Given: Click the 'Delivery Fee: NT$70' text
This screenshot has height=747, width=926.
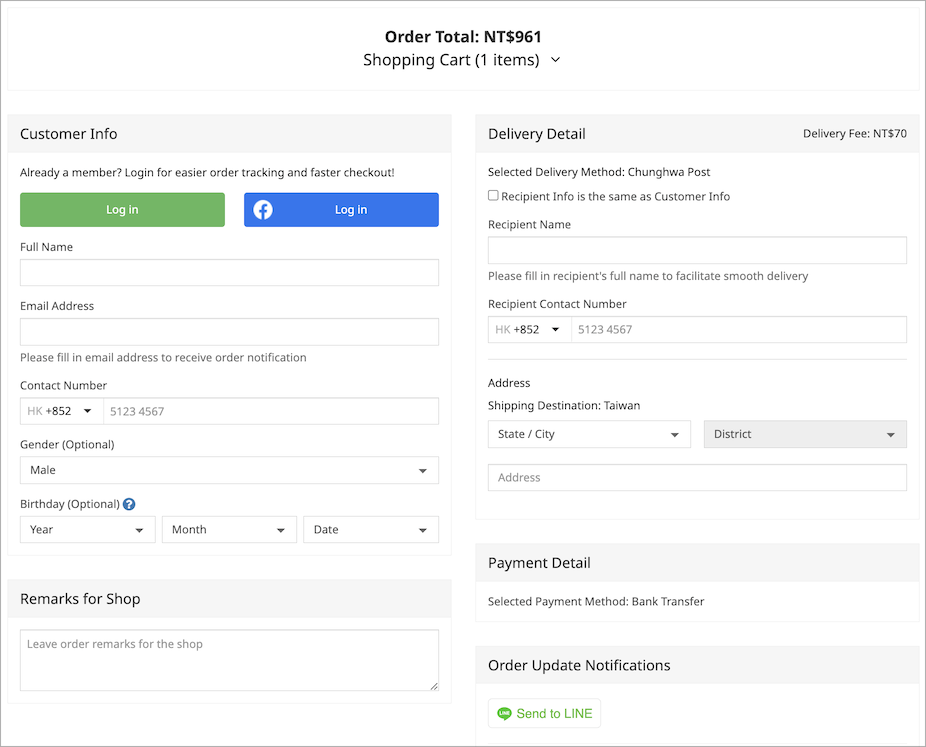Looking at the screenshot, I should pos(855,133).
